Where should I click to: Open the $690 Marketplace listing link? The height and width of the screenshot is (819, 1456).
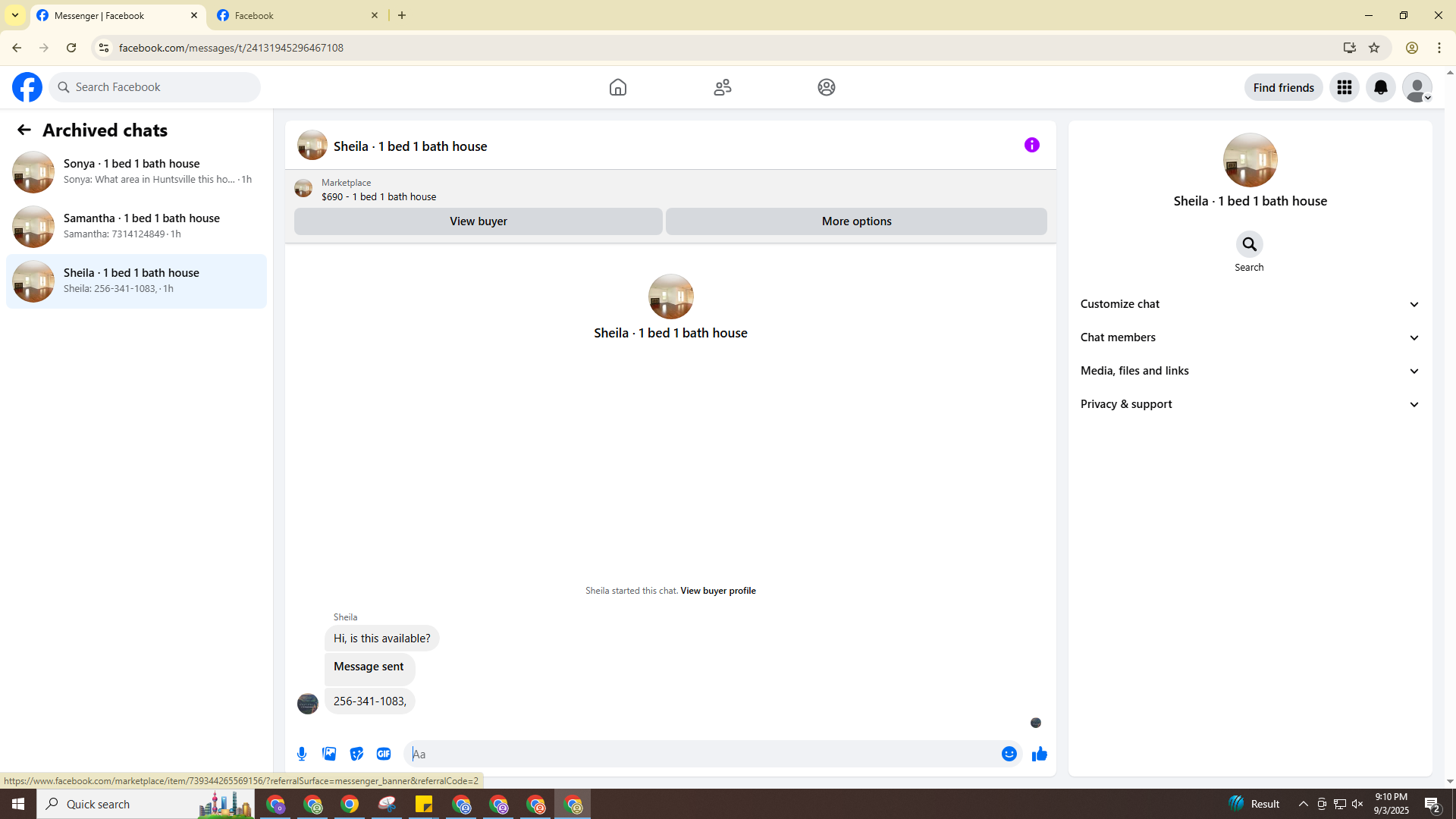pyautogui.click(x=379, y=196)
